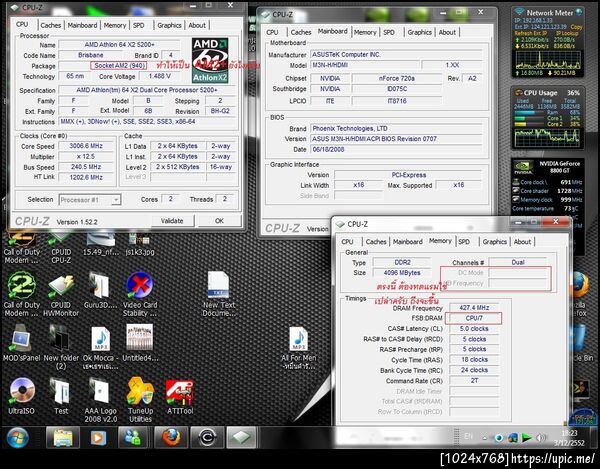Open All For Men MP3 file
The height and width of the screenshot is (469, 600).
pyautogui.click(x=298, y=347)
